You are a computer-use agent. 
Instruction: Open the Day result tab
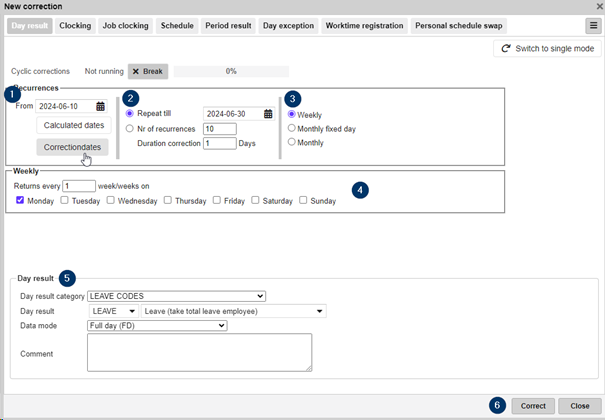(x=30, y=26)
